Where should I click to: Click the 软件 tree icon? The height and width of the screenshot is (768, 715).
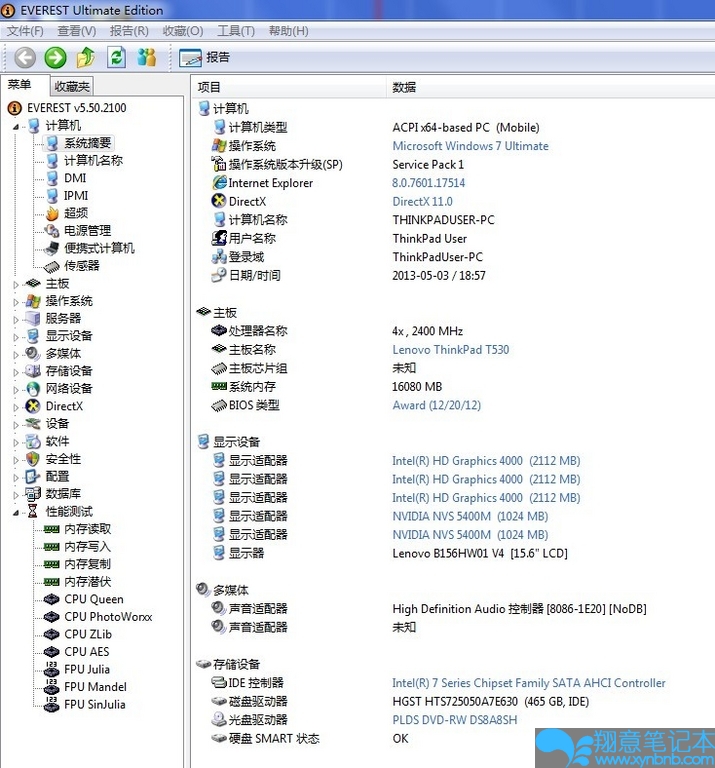33,441
